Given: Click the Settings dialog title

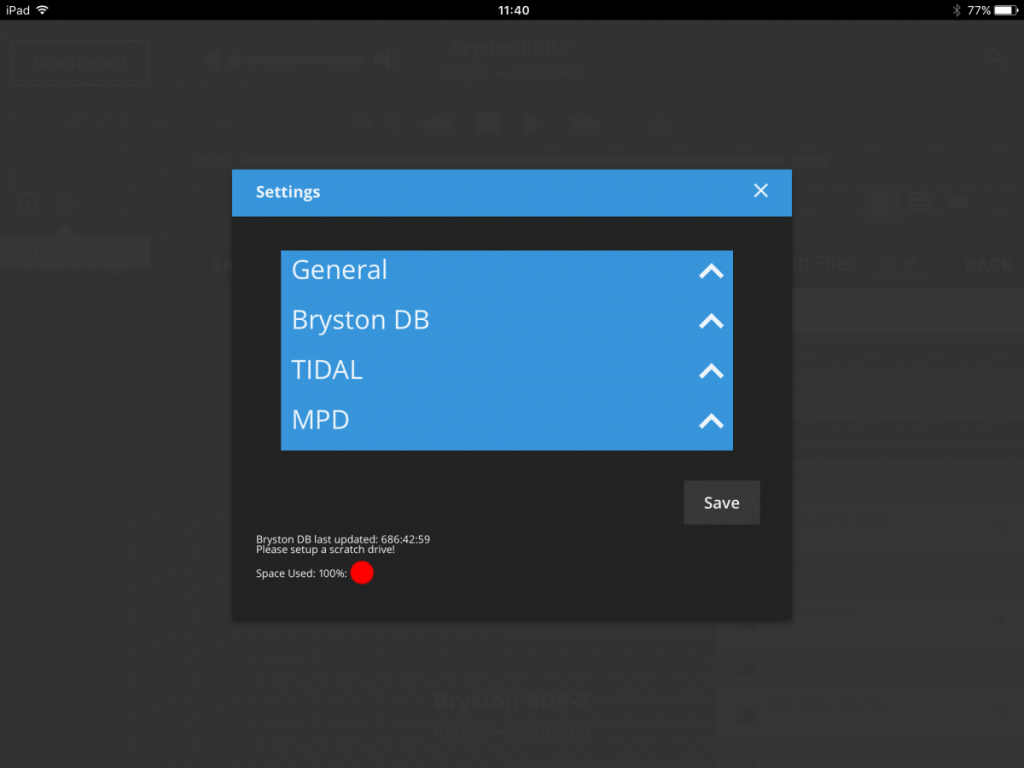Looking at the screenshot, I should (288, 192).
